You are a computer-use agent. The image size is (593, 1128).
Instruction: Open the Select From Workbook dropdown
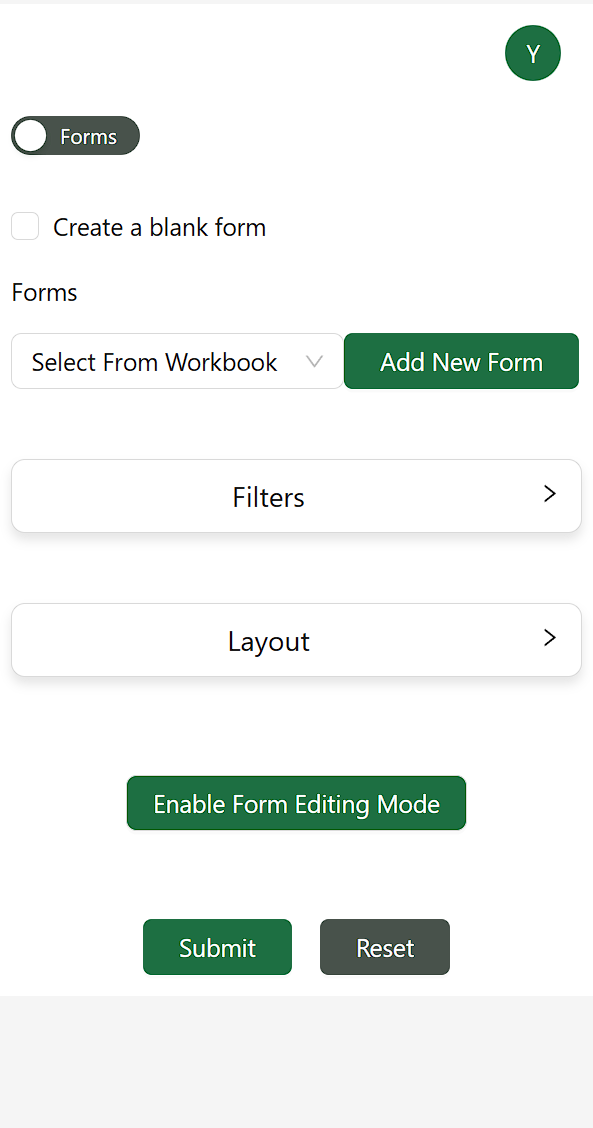(177, 361)
